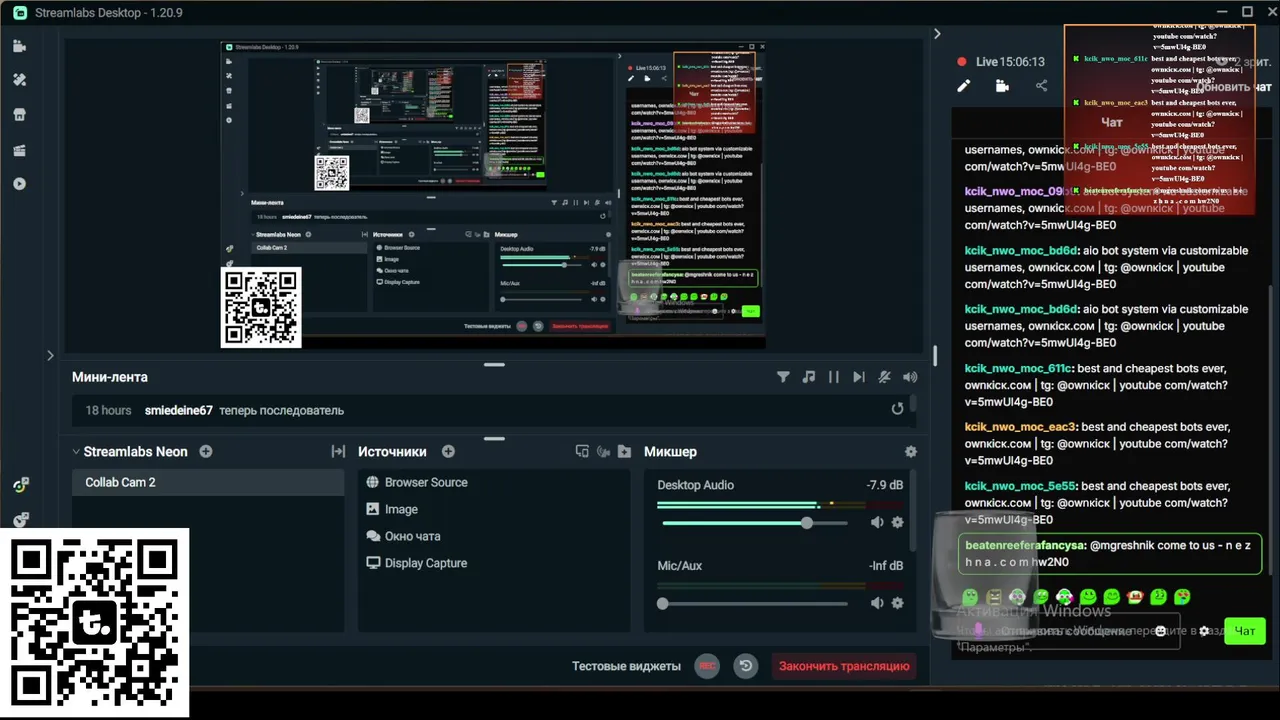Mute Mic/Aux audio
This screenshot has height=720, width=1280.
pyautogui.click(x=877, y=603)
